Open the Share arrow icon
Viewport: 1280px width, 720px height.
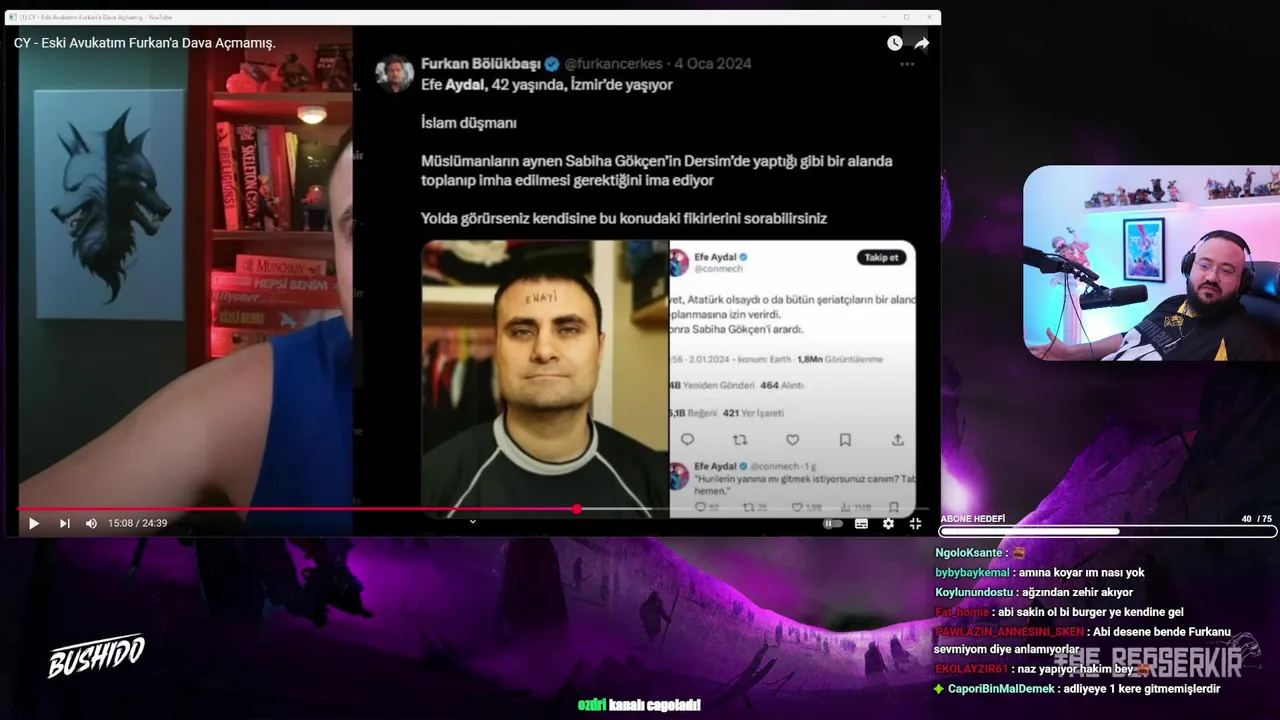pyautogui.click(x=922, y=43)
